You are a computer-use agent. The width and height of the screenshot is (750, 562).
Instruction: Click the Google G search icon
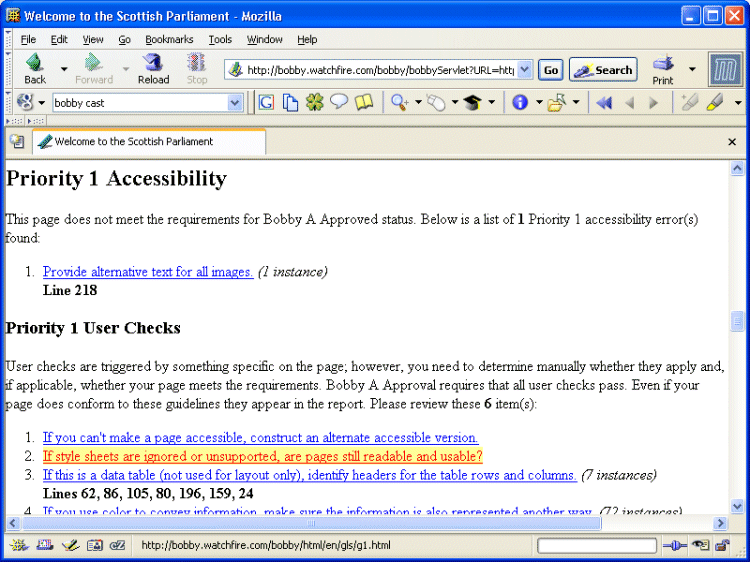tap(266, 102)
